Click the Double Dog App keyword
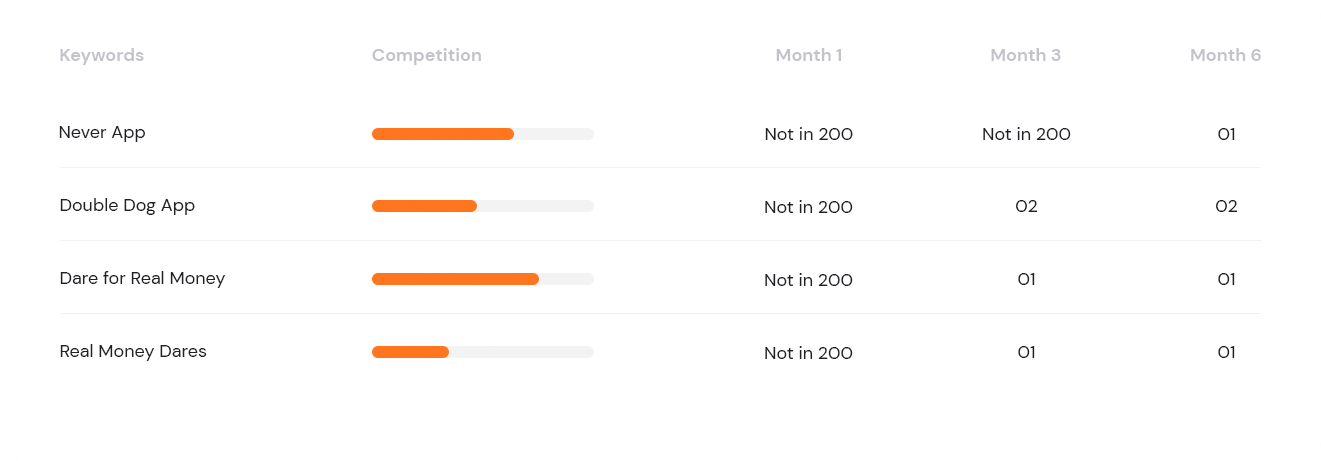 pyautogui.click(x=127, y=205)
